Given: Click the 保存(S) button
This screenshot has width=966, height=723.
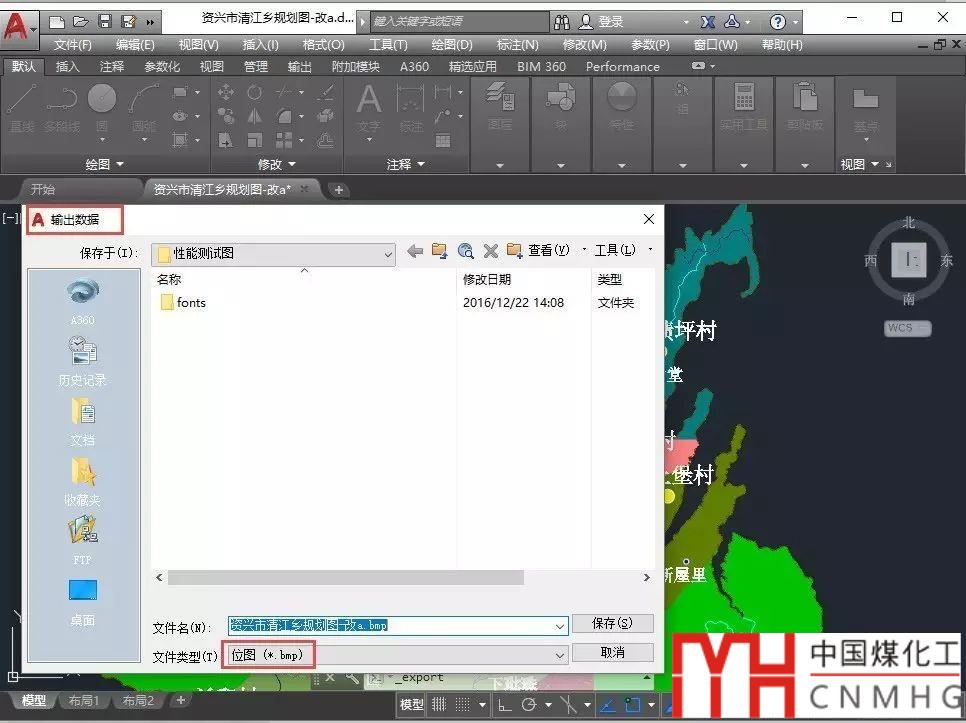Looking at the screenshot, I should coord(612,623).
